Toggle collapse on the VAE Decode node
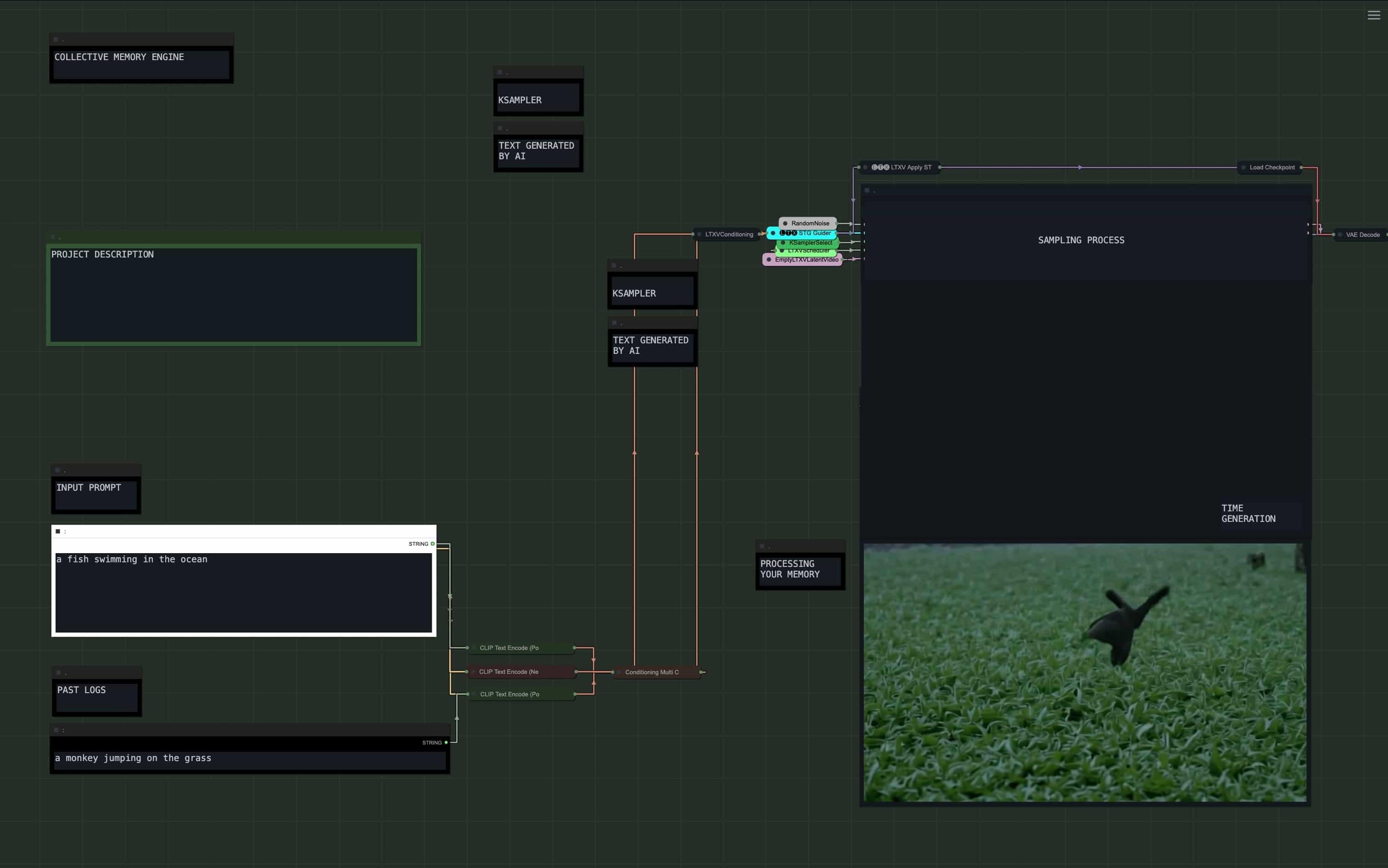This screenshot has width=1388, height=868. [1340, 235]
